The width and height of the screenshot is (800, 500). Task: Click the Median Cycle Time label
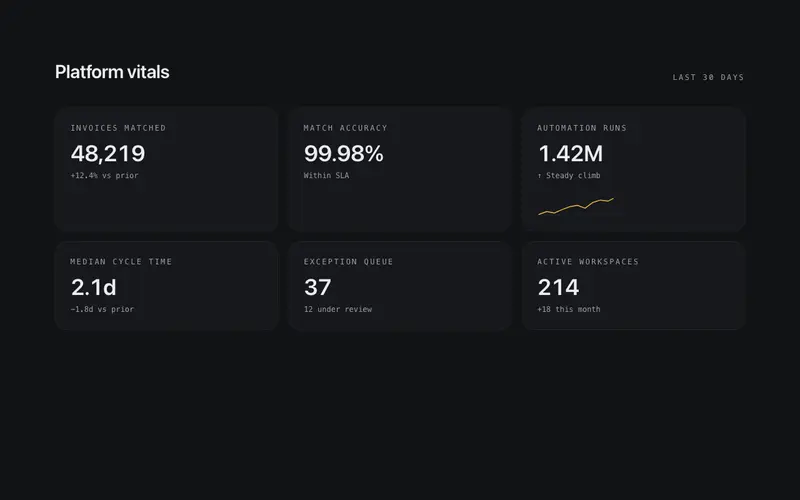tap(121, 262)
